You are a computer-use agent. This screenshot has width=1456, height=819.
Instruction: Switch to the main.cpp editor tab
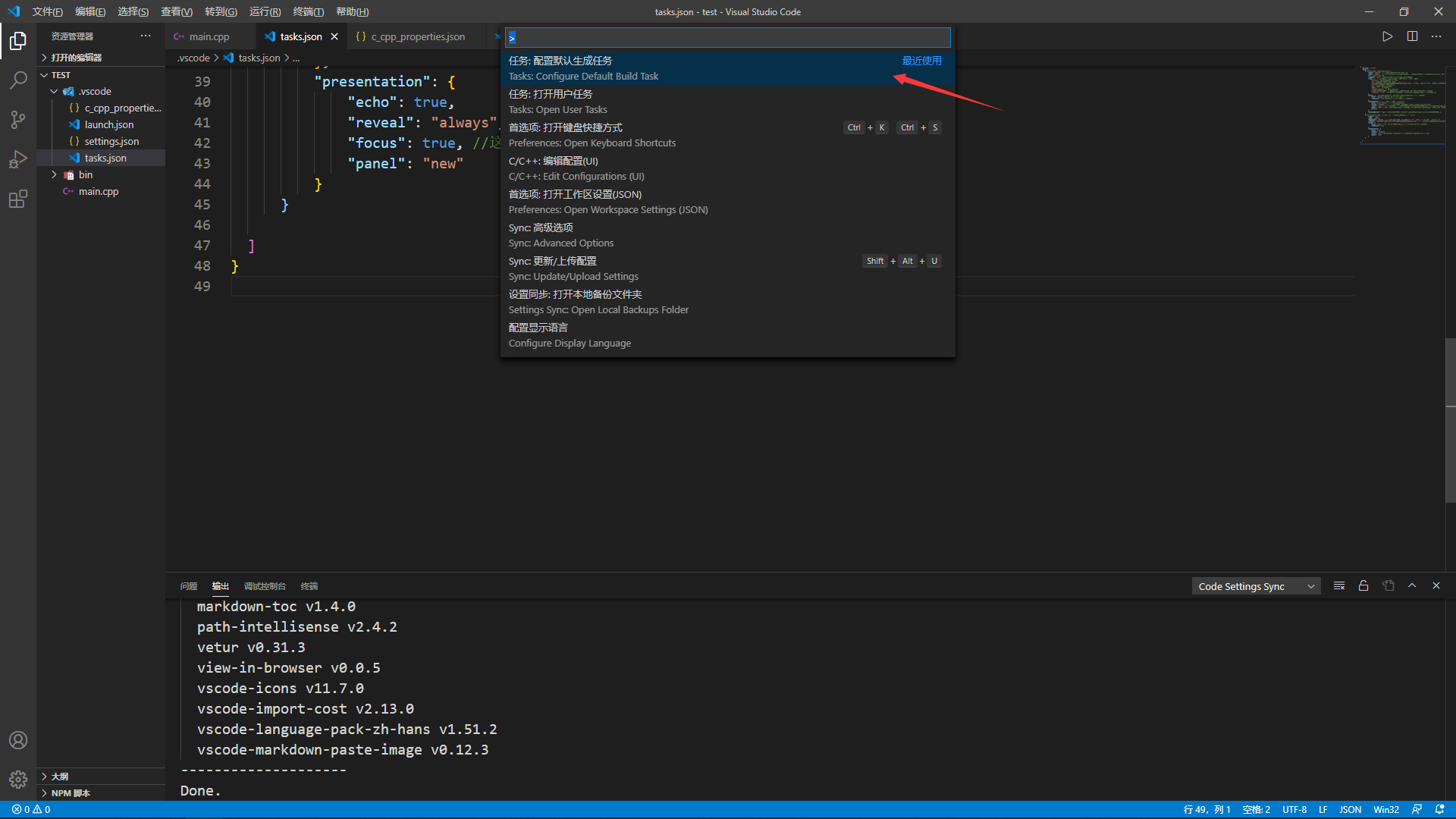[x=210, y=36]
